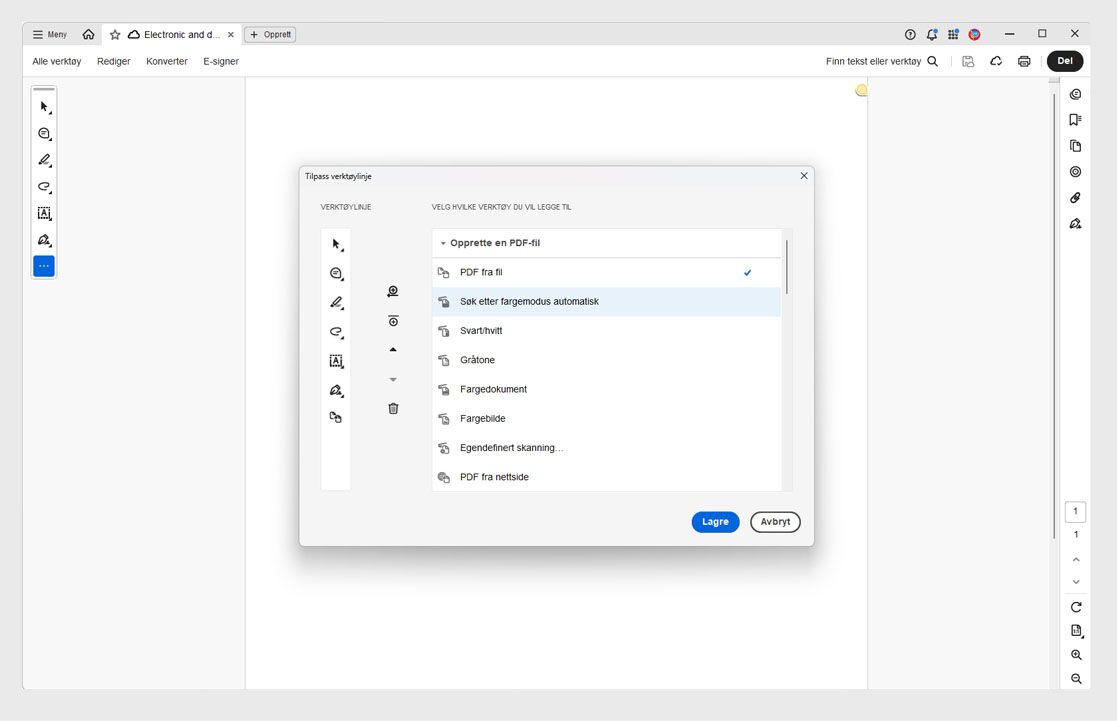Click the Lagre button
Image resolution: width=1117 pixels, height=721 pixels.
(x=715, y=522)
